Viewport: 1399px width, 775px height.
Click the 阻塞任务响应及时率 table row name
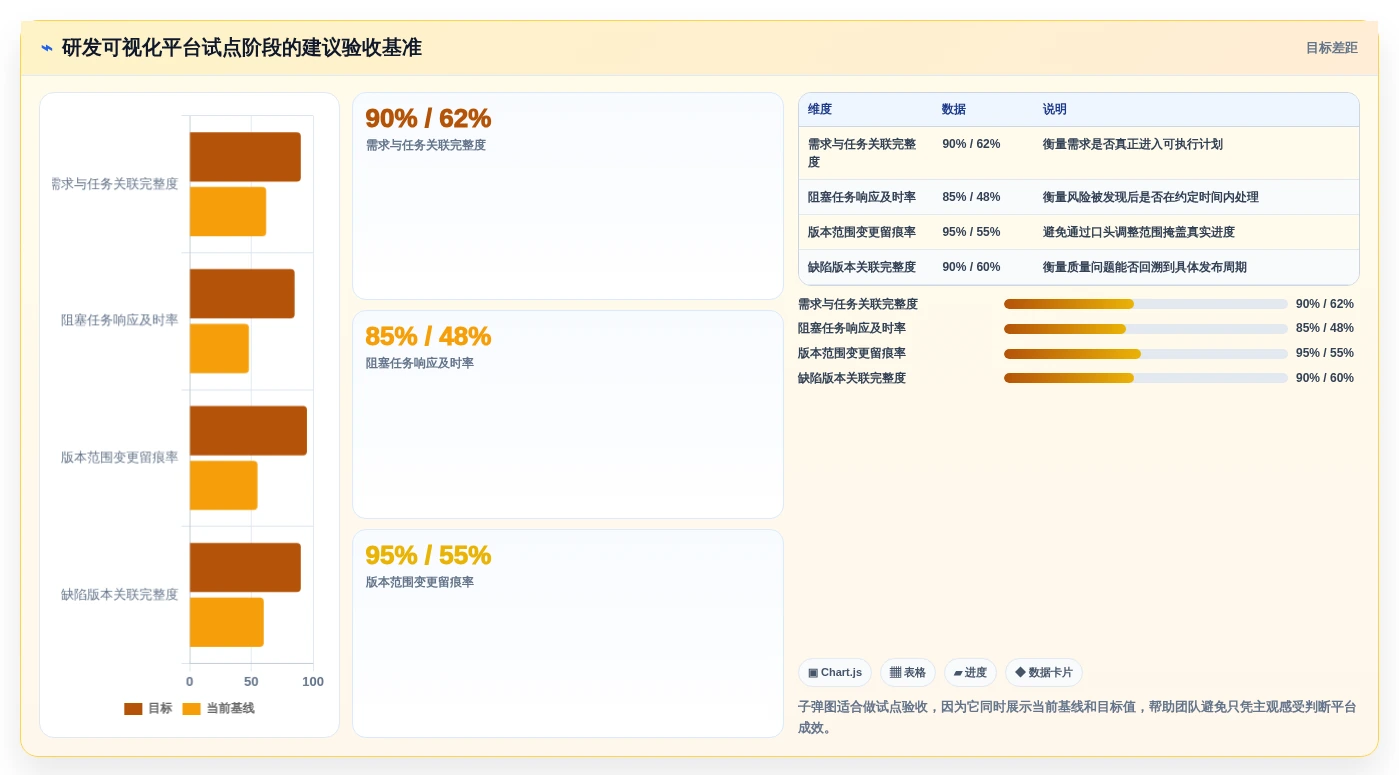(x=862, y=197)
